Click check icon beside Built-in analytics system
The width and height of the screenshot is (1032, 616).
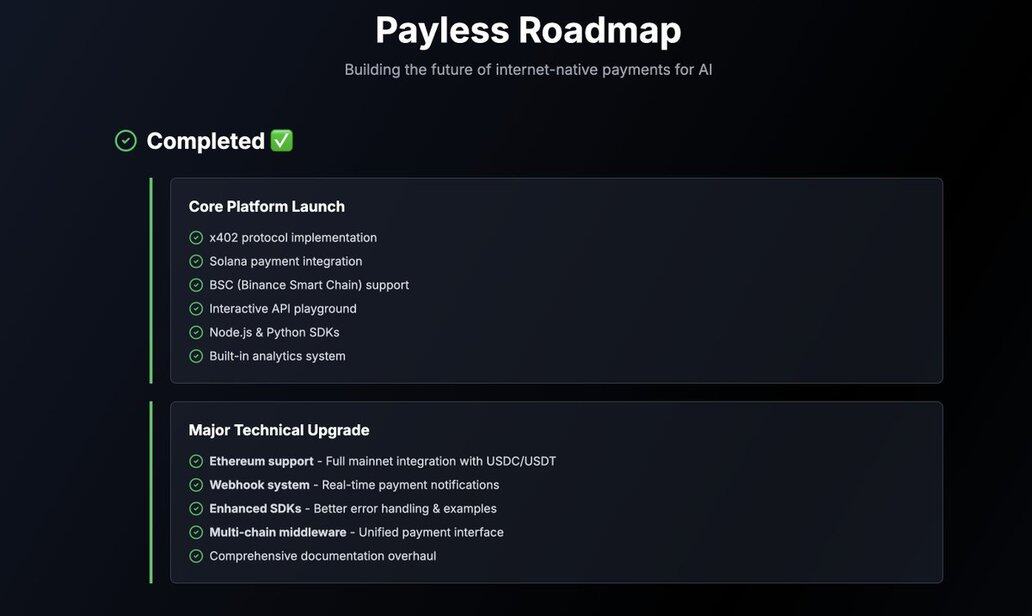click(196, 356)
